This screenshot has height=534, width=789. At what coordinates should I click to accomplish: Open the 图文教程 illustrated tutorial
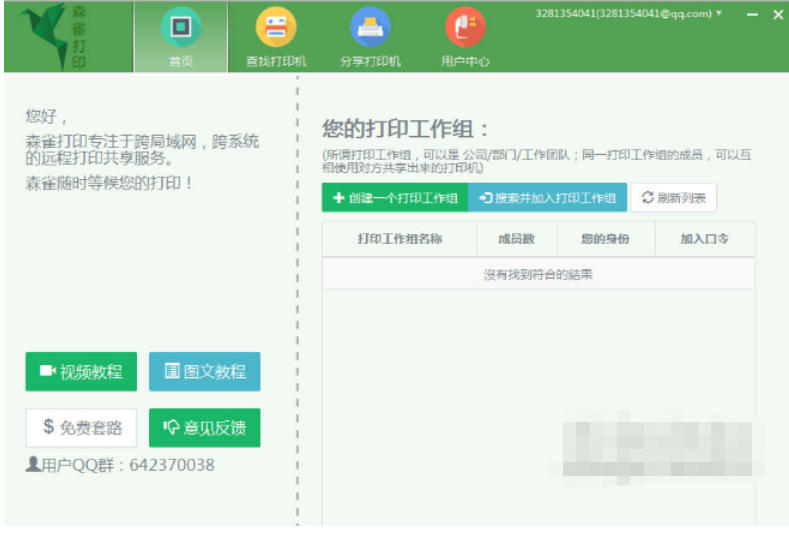click(x=204, y=372)
